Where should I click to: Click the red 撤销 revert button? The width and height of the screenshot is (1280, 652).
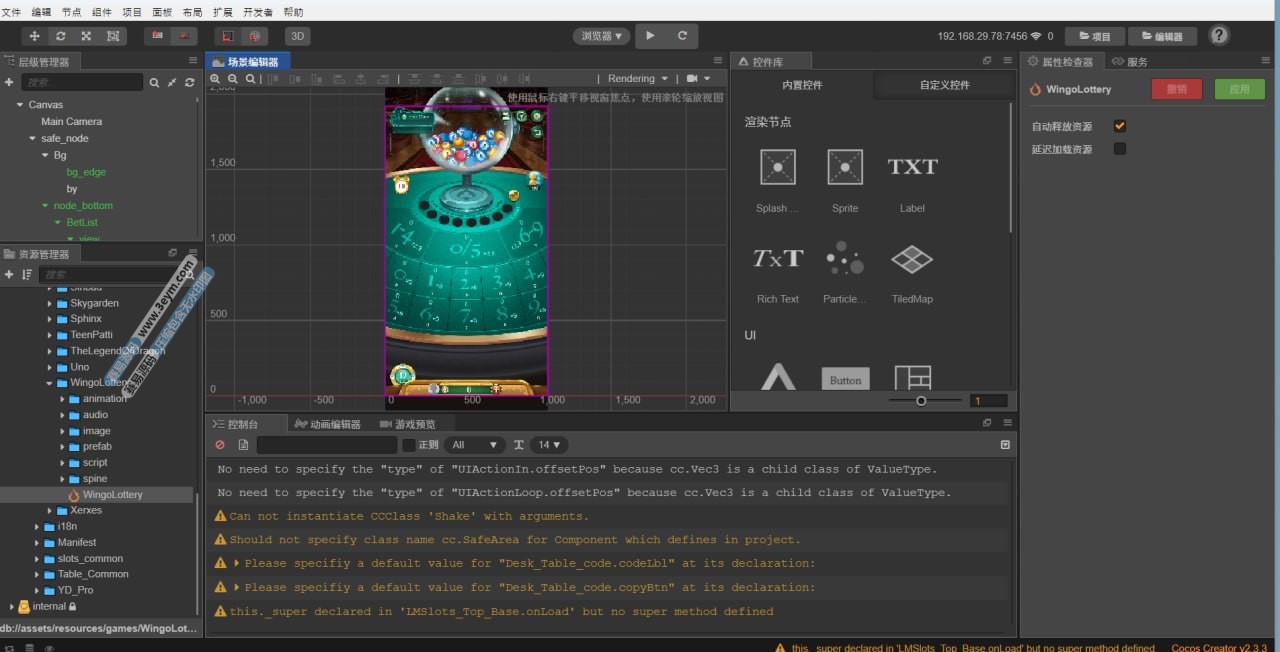(x=1177, y=89)
